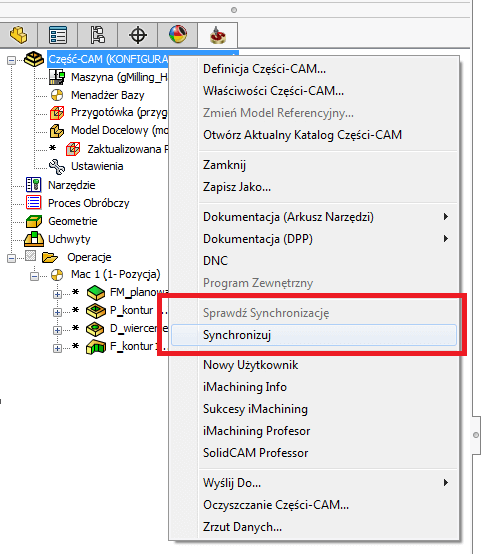Screen dimensions: 490x554
Task: Collapse the Mac 1 (1- Pozycja) node
Action: 35,276
